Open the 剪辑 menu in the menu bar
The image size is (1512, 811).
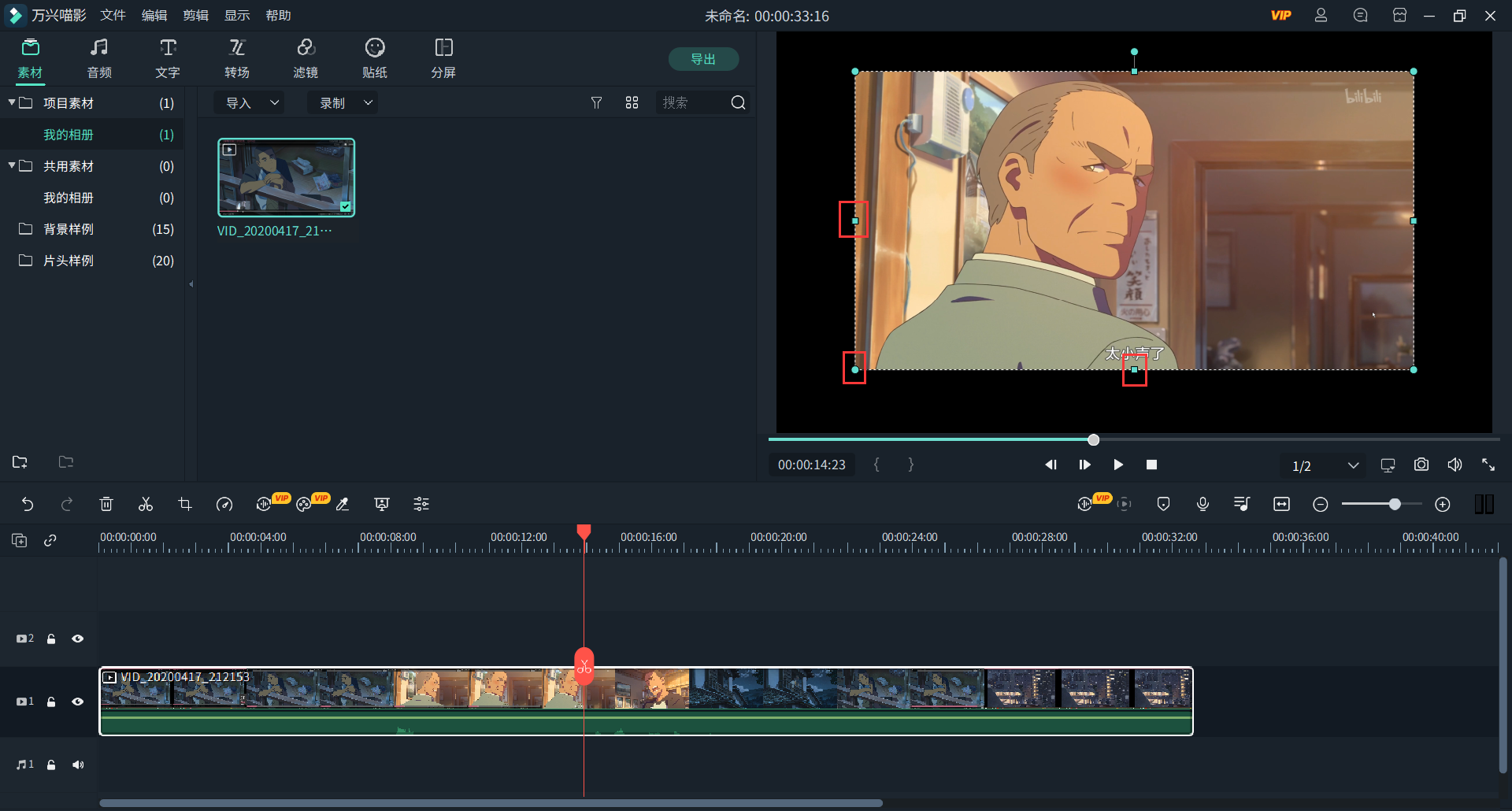[195, 15]
